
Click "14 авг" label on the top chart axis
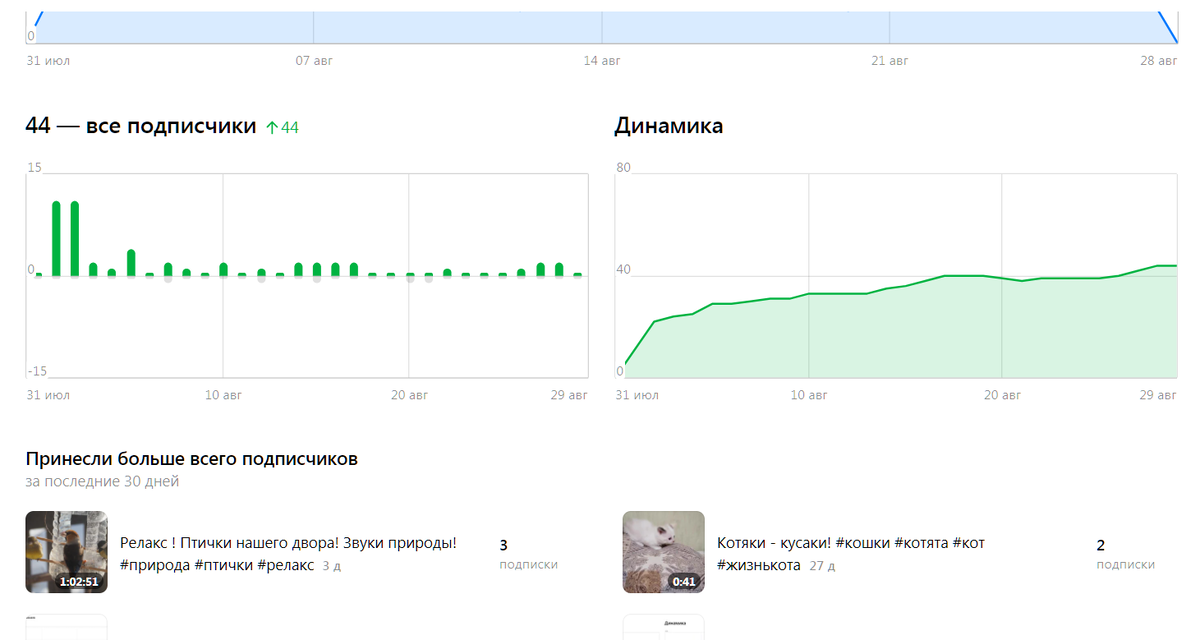[x=602, y=61]
